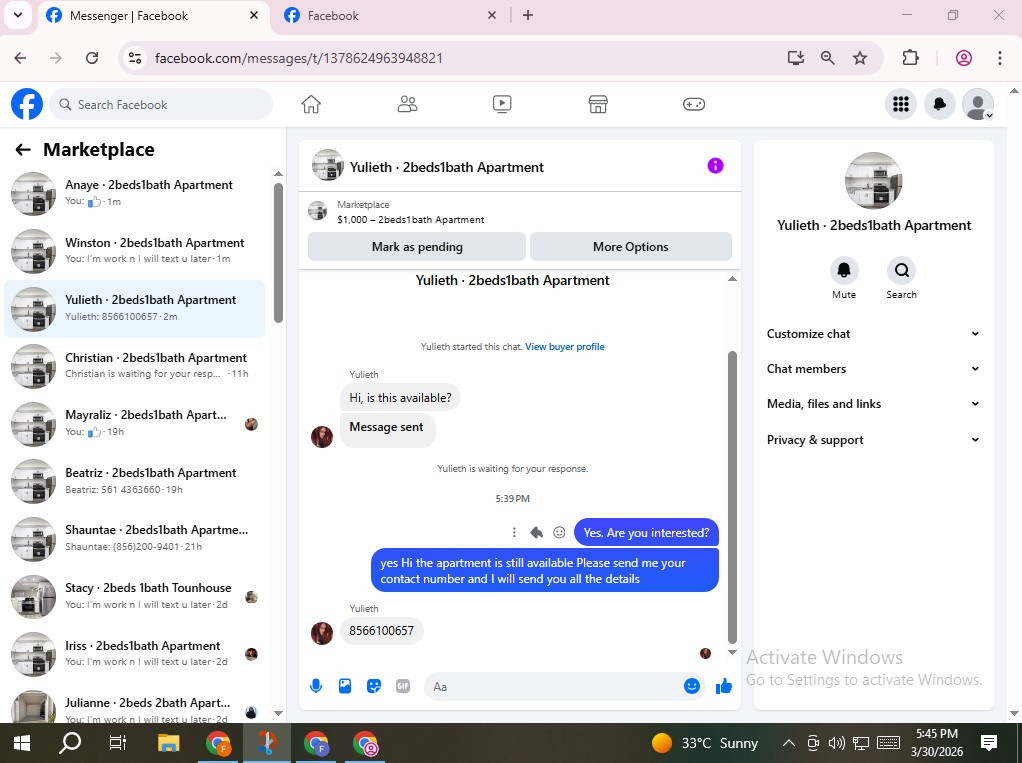Show hidden system tray icons chevron
The image size is (1022, 763).
click(788, 743)
